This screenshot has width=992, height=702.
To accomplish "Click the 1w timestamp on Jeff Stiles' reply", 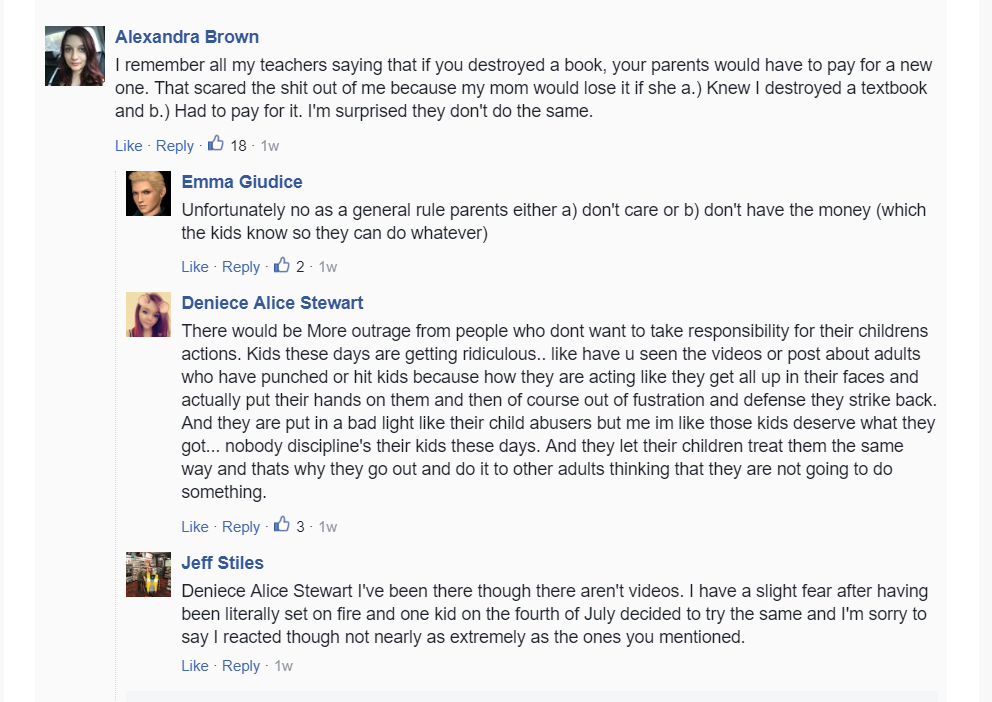I will pyautogui.click(x=284, y=666).
